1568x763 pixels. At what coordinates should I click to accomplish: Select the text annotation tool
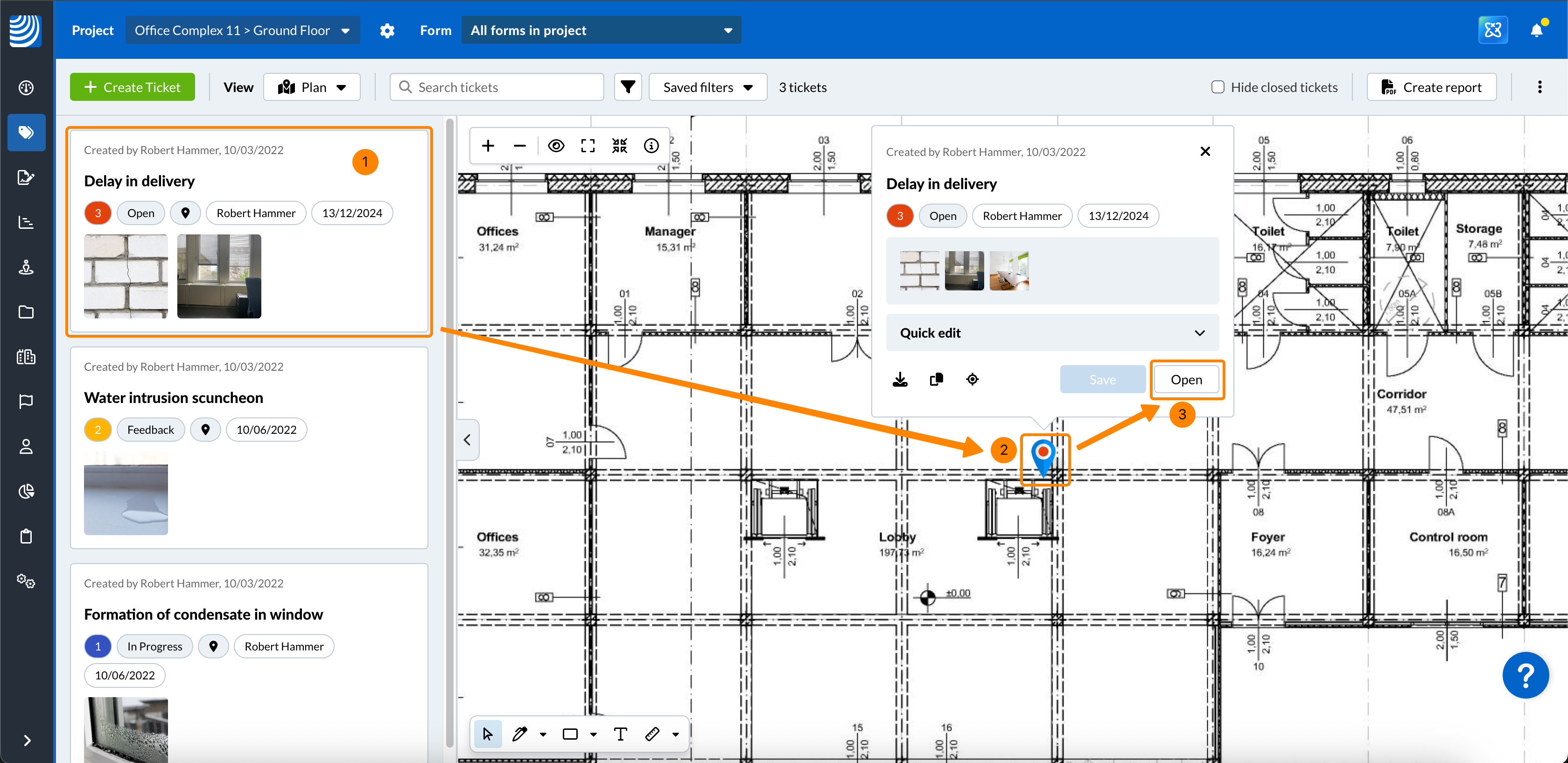[x=620, y=734]
